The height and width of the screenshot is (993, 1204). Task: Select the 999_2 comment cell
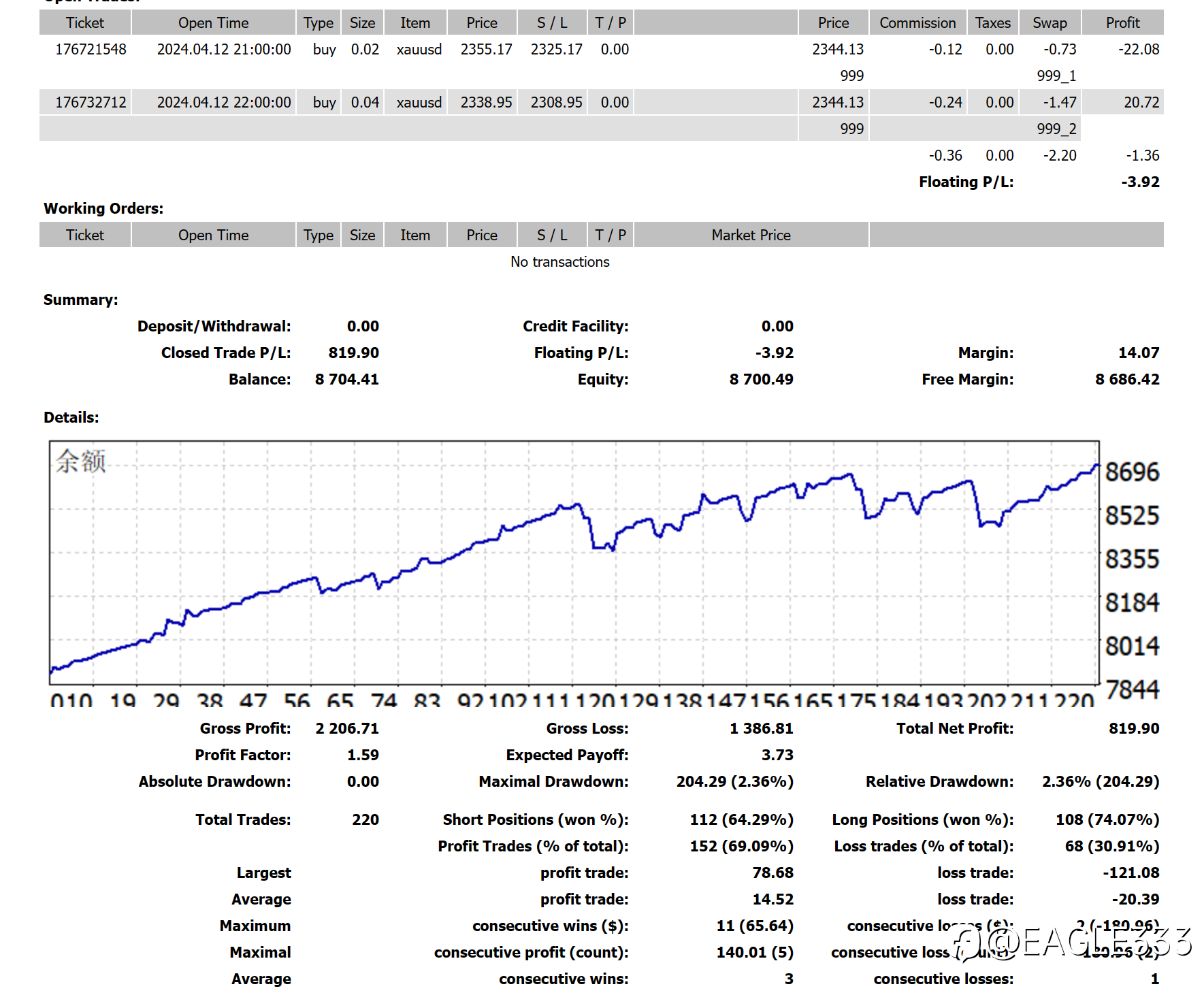[x=1056, y=129]
